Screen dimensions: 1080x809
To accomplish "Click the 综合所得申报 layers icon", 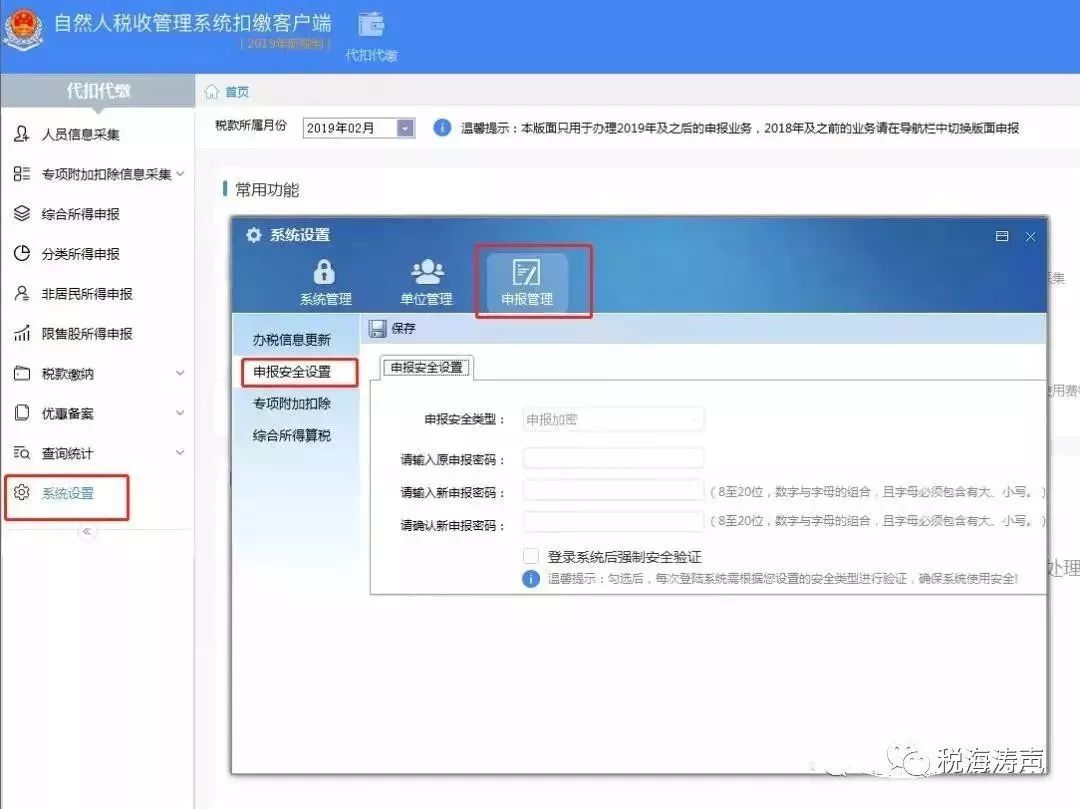I will 21,213.
